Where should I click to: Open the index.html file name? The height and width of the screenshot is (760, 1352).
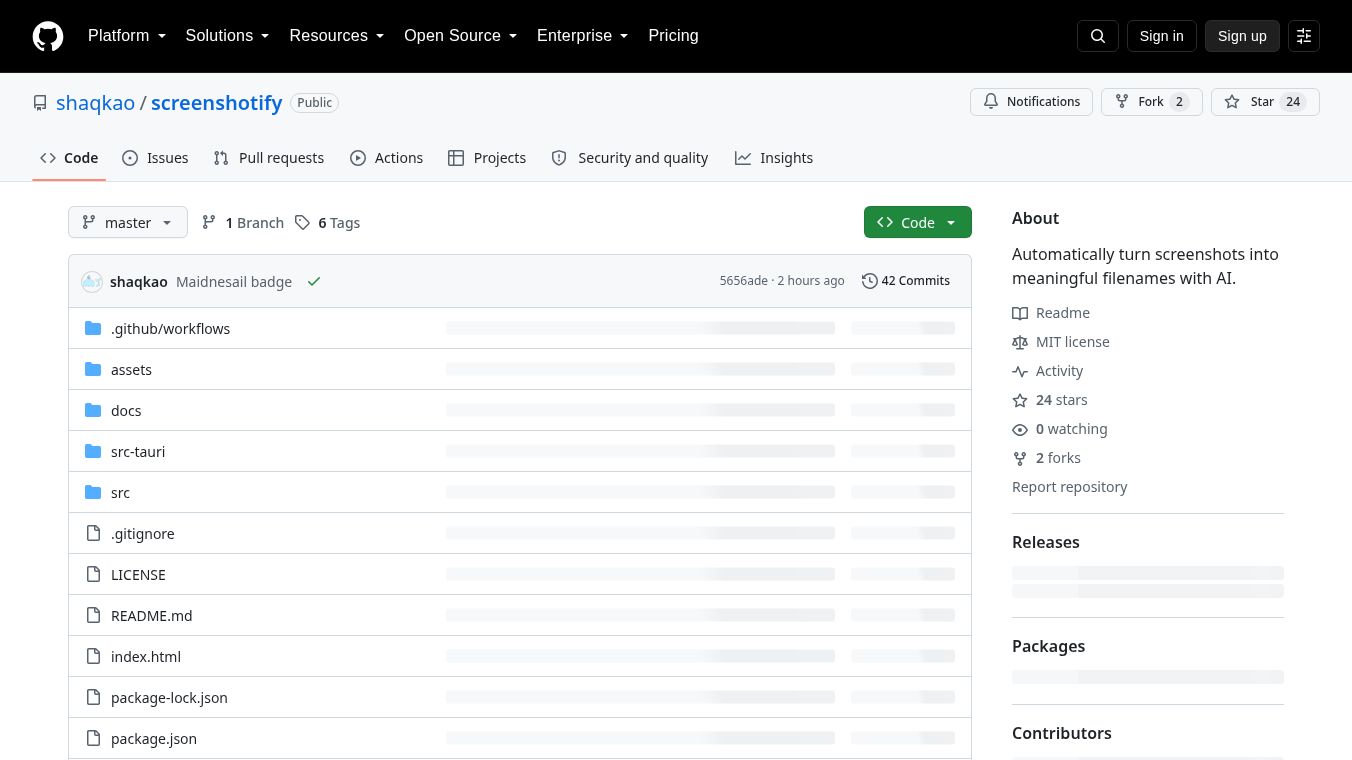click(x=146, y=657)
